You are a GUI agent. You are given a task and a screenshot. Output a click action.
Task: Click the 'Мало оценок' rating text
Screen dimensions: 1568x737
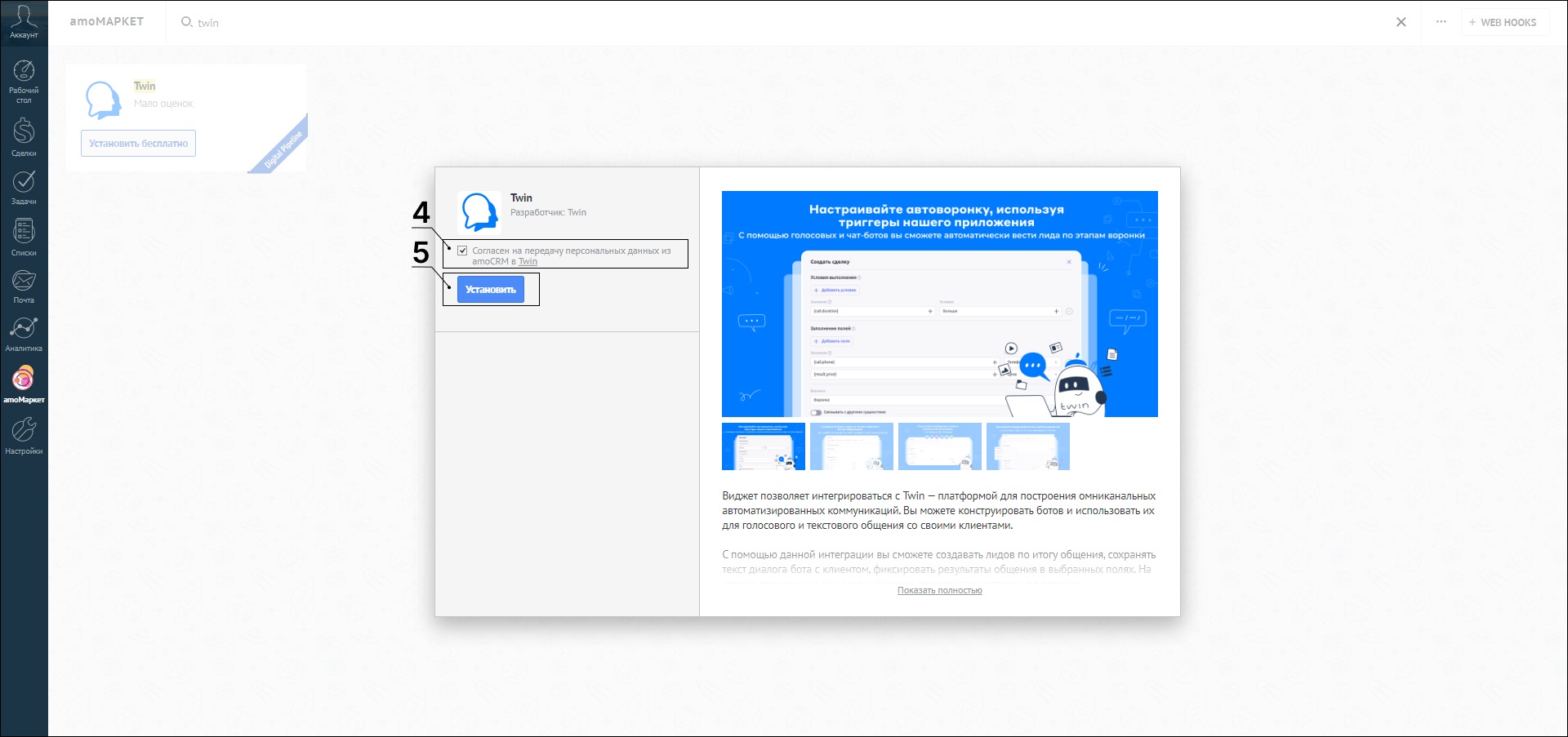163,104
